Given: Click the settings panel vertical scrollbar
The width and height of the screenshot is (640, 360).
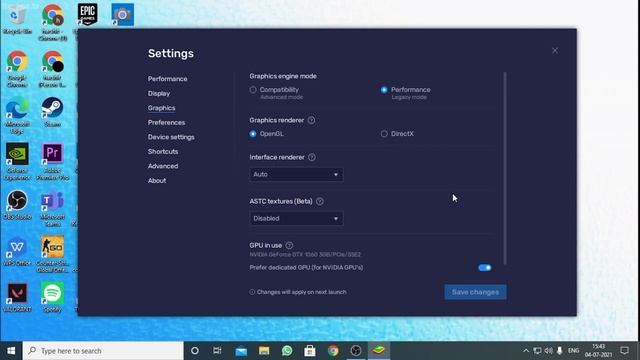Looking at the screenshot, I should 505,168.
